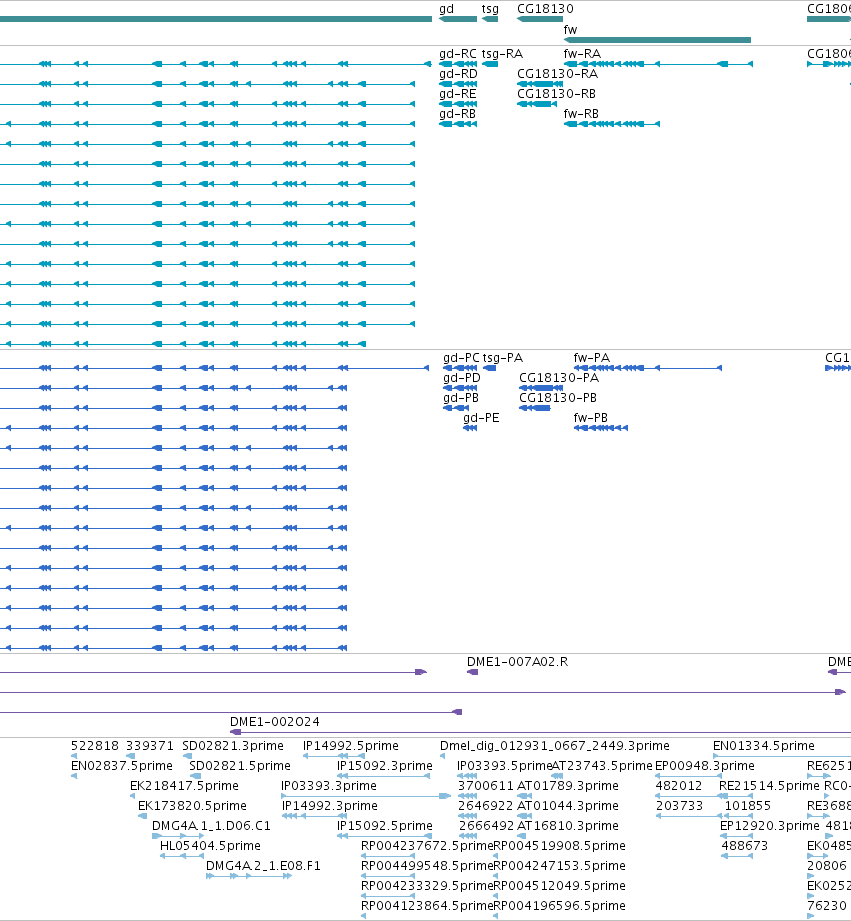
Task: Click EST label 2646922
Action: click(x=486, y=806)
